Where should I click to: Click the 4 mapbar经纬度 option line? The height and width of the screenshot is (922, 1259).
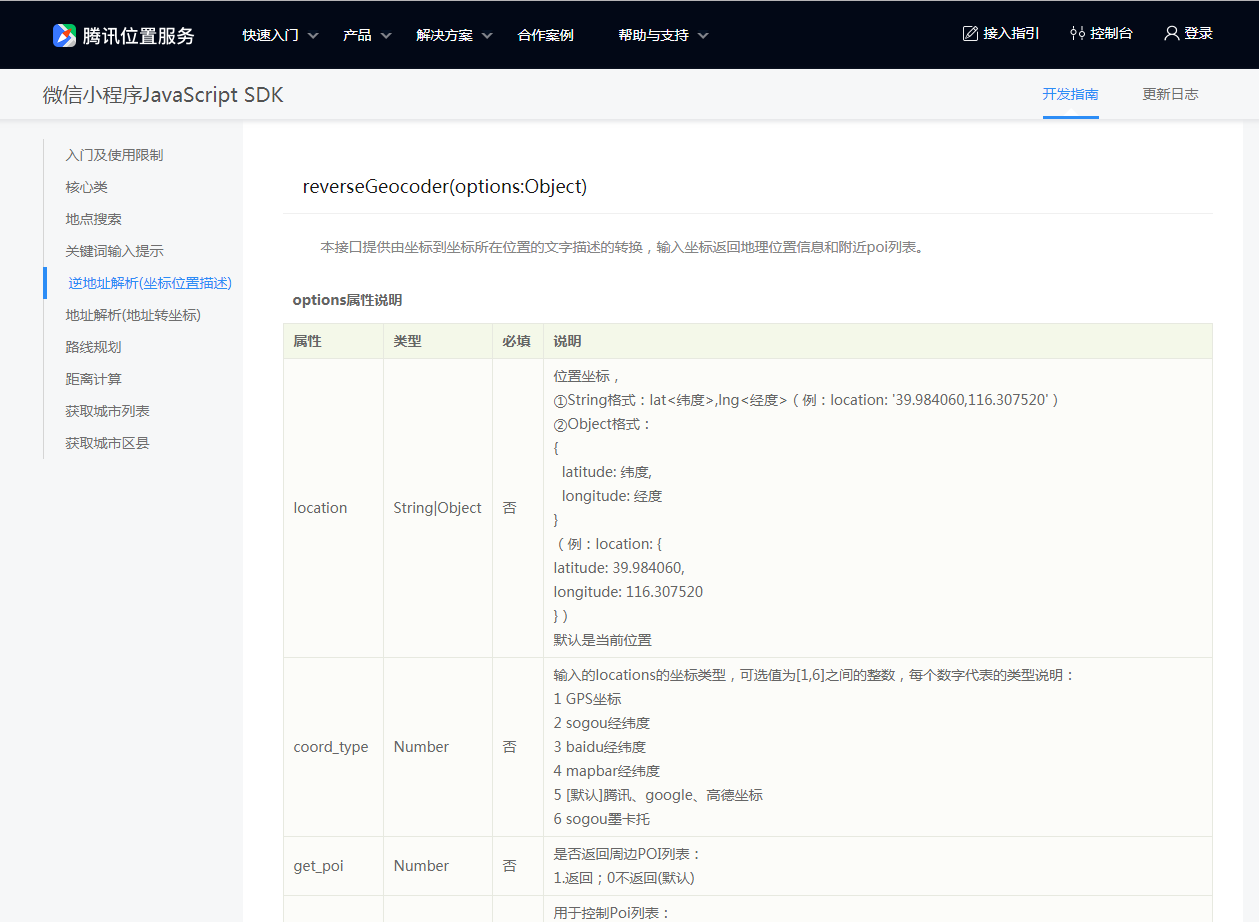(606, 771)
